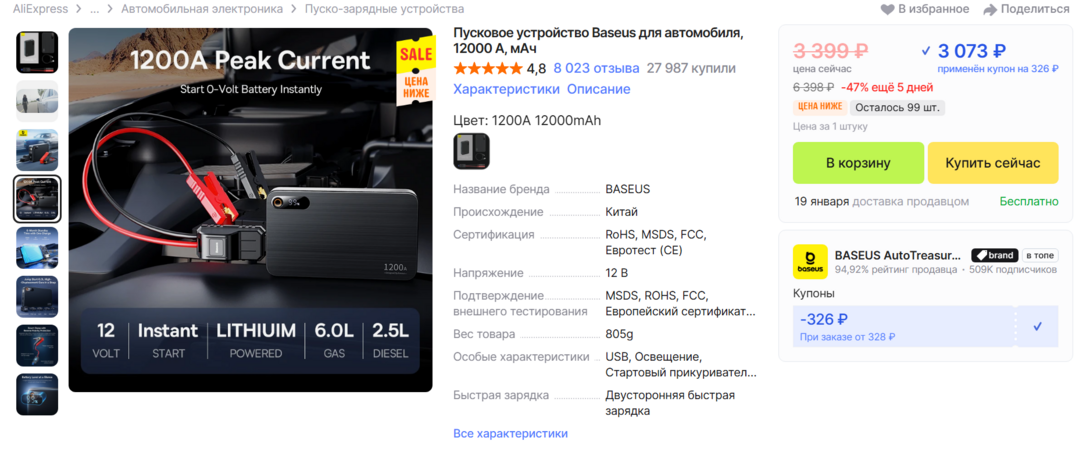The width and height of the screenshot is (1090, 466).
Task: Toggle the -326 ₽ coupon checkmark
Action: [1038, 326]
